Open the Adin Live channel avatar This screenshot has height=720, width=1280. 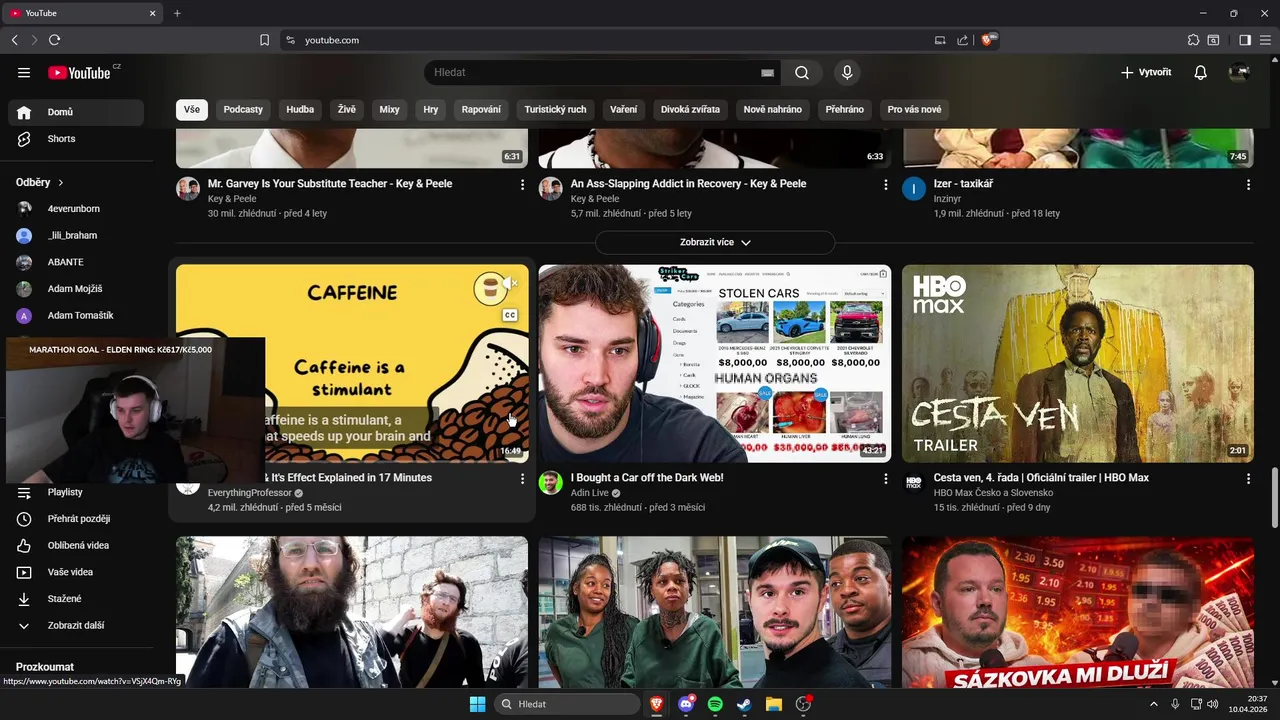click(x=551, y=483)
